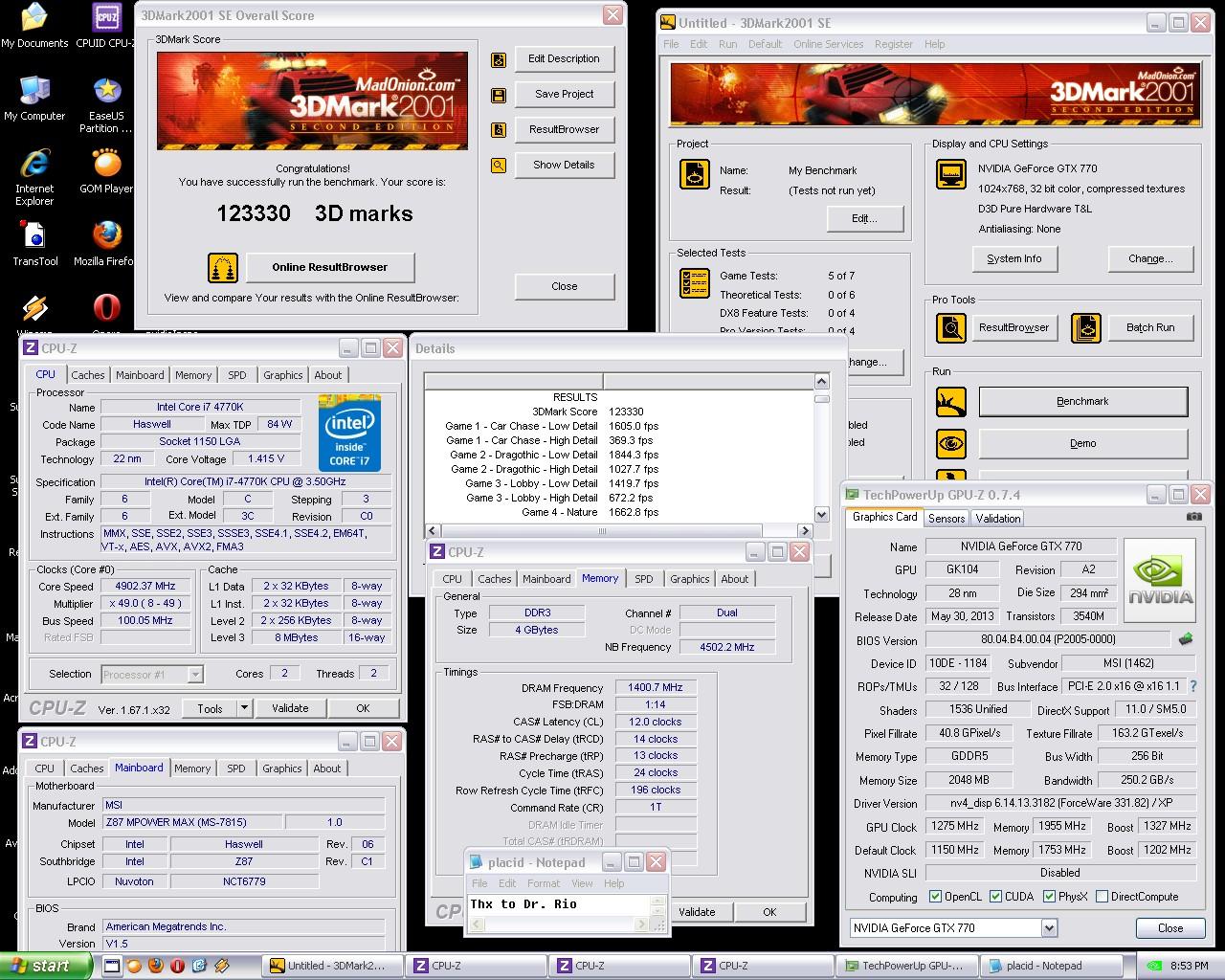
Task: Click the display monitor icon in Display settings
Action: [950, 174]
